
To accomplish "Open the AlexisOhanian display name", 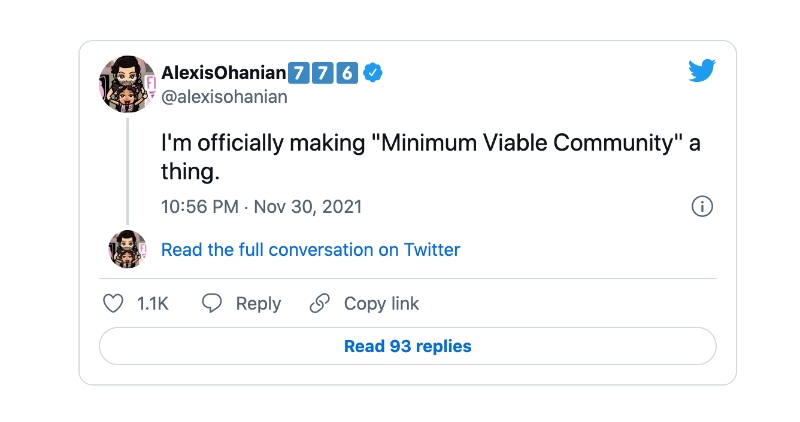I will tap(223, 73).
